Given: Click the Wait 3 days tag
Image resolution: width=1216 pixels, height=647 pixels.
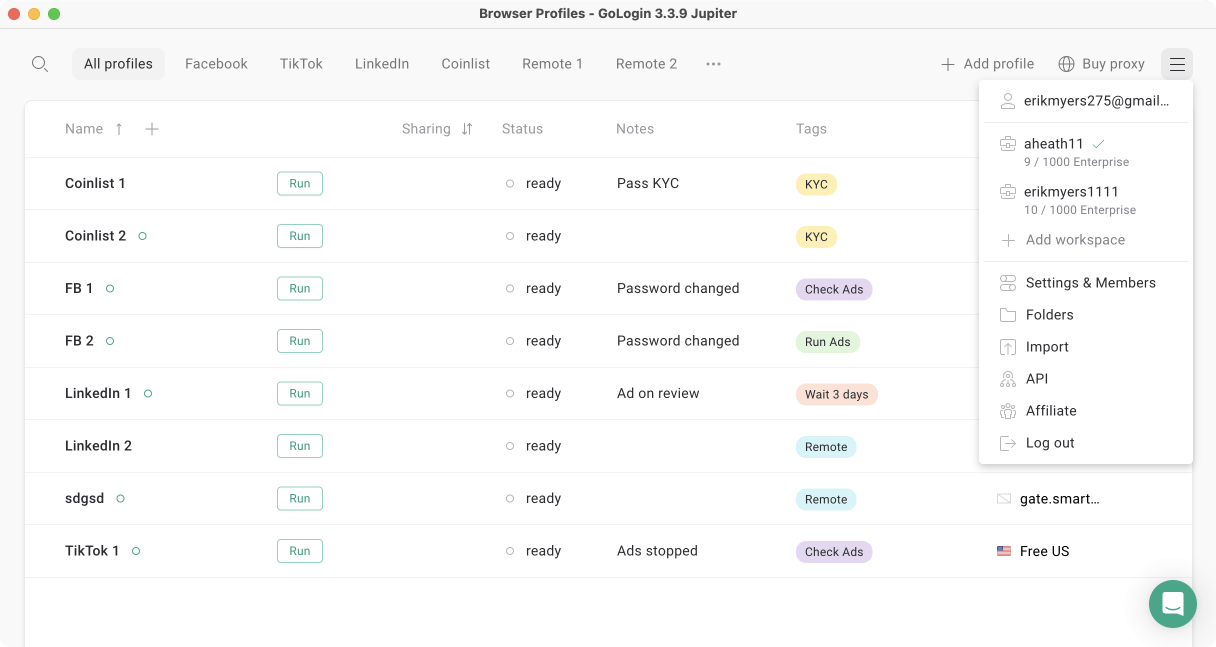Looking at the screenshot, I should click(x=836, y=394).
